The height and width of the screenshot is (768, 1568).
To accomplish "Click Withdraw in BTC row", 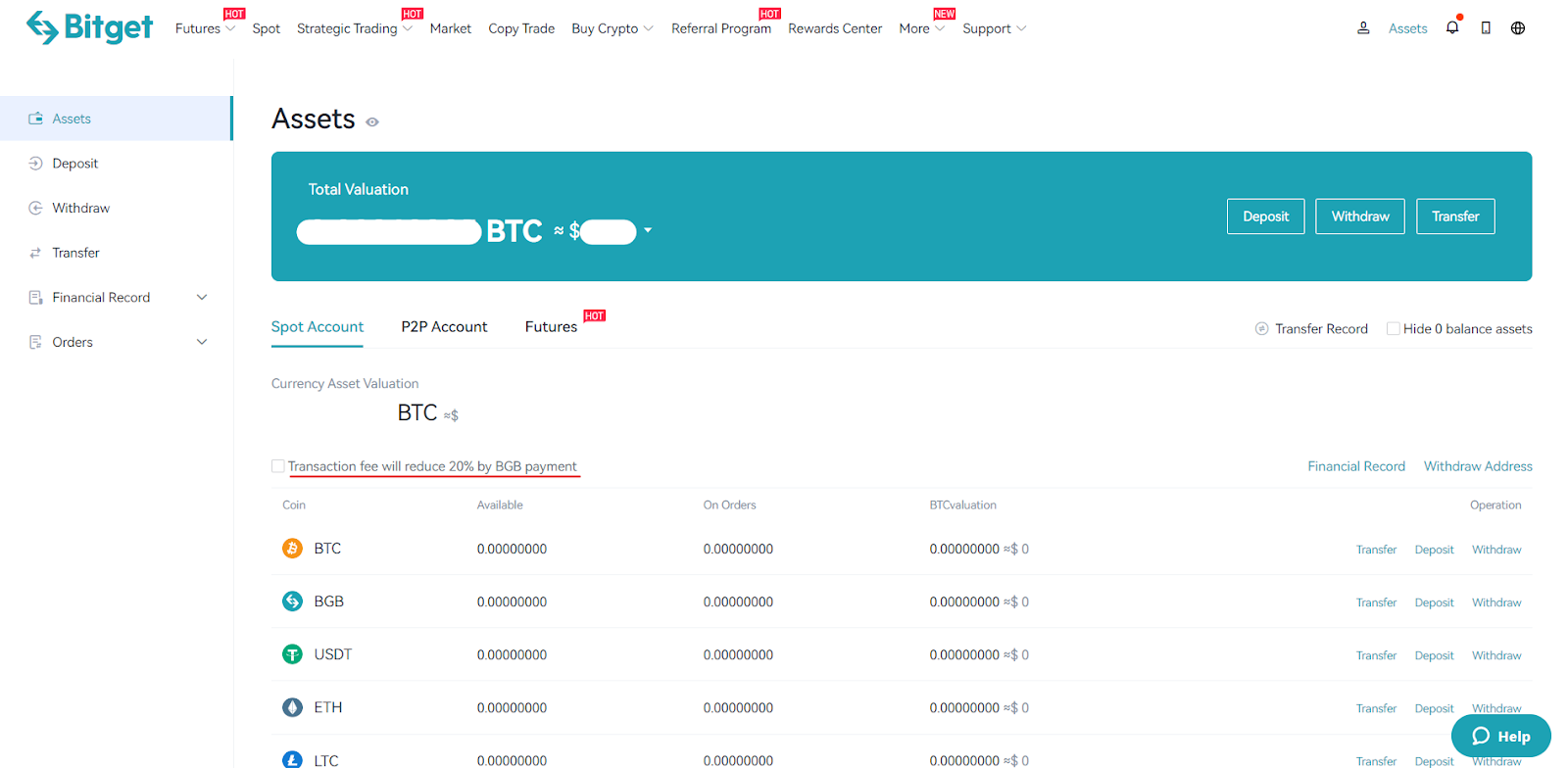I will click(x=1496, y=550).
